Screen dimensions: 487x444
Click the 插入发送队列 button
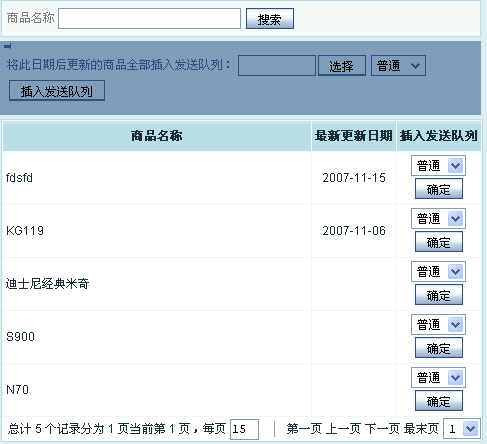click(57, 91)
